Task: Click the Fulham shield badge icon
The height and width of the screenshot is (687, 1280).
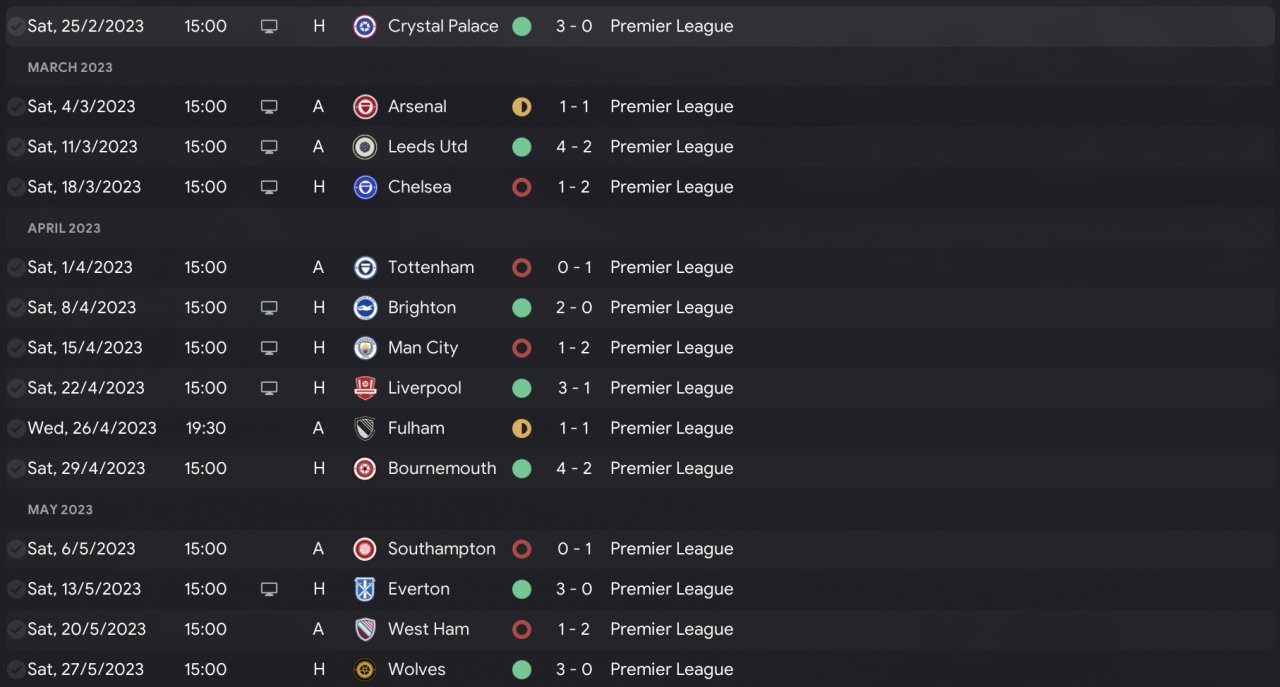Action: (365, 428)
